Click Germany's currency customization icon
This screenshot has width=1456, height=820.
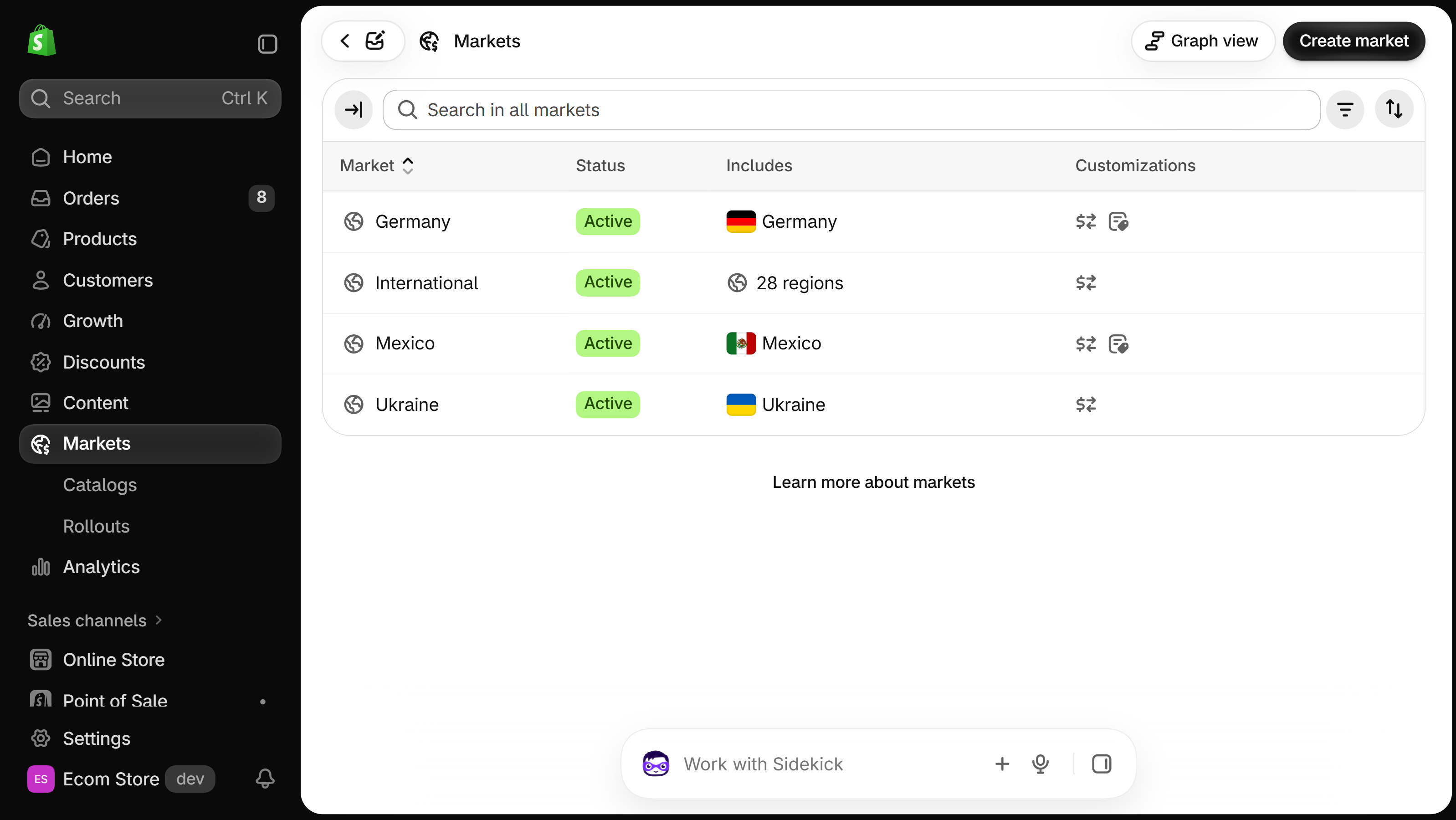coord(1086,221)
